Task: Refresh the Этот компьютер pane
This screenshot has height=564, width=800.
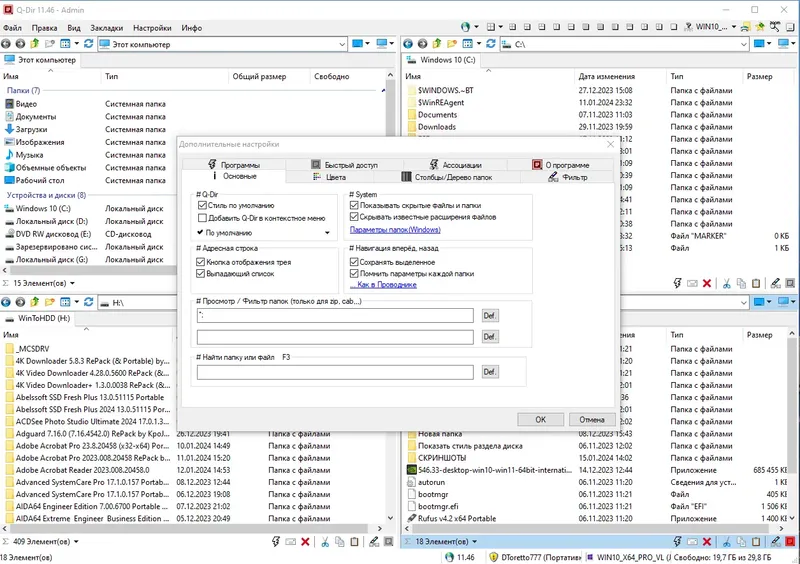Action: 89,44
